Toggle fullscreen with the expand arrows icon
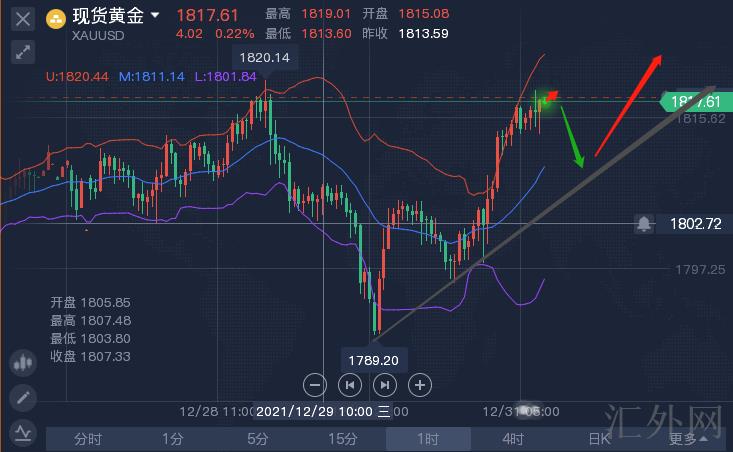Viewport: 733px width, 452px height. [22, 53]
